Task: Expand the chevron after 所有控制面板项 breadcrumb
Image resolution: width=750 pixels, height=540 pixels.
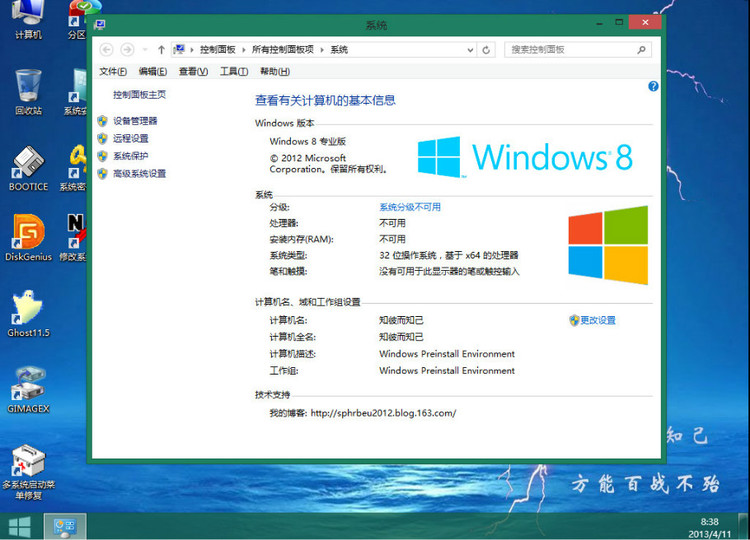Action: (322, 50)
